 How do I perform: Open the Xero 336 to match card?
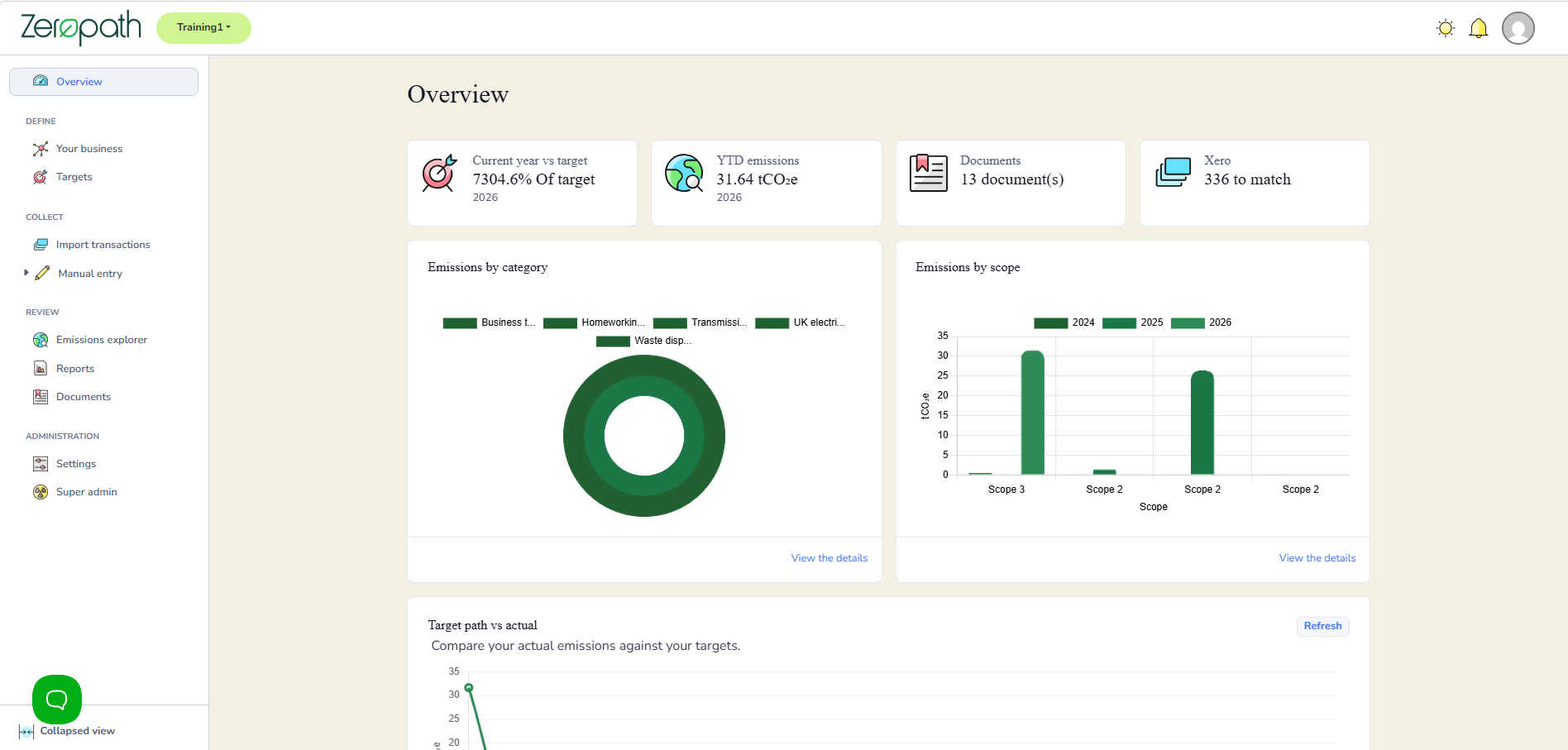[1255, 183]
